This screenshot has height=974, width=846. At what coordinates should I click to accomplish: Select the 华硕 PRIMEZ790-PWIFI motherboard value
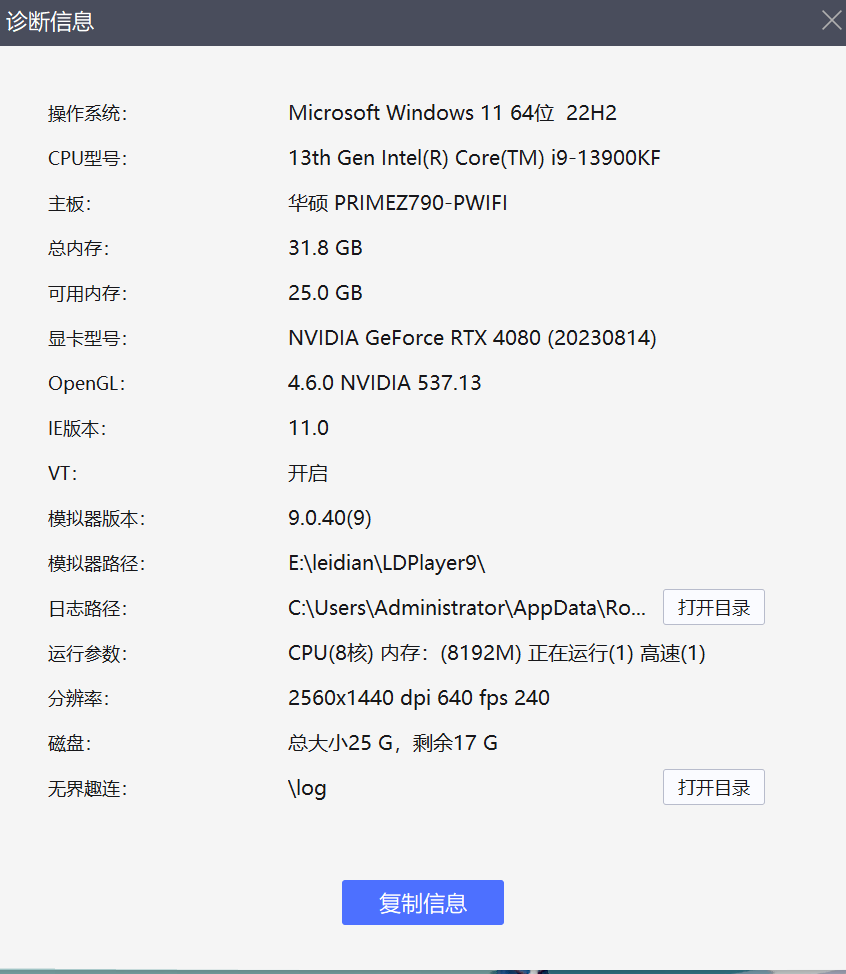tap(397, 203)
